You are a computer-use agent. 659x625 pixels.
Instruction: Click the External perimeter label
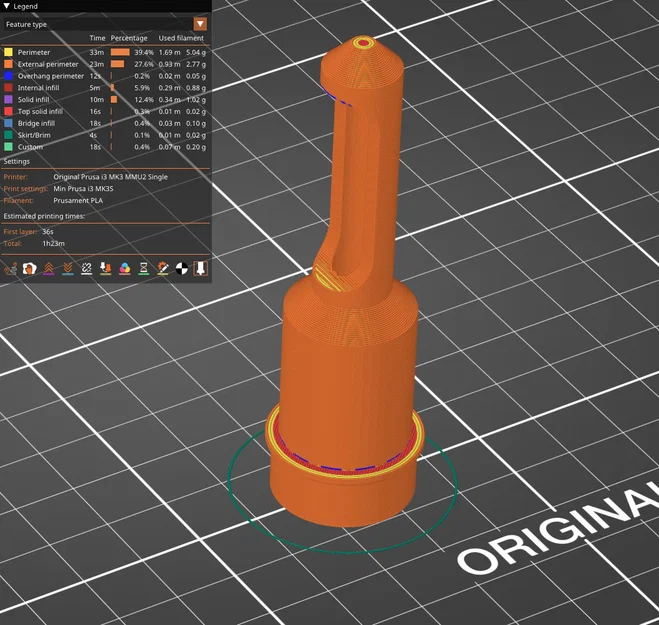coord(48,64)
